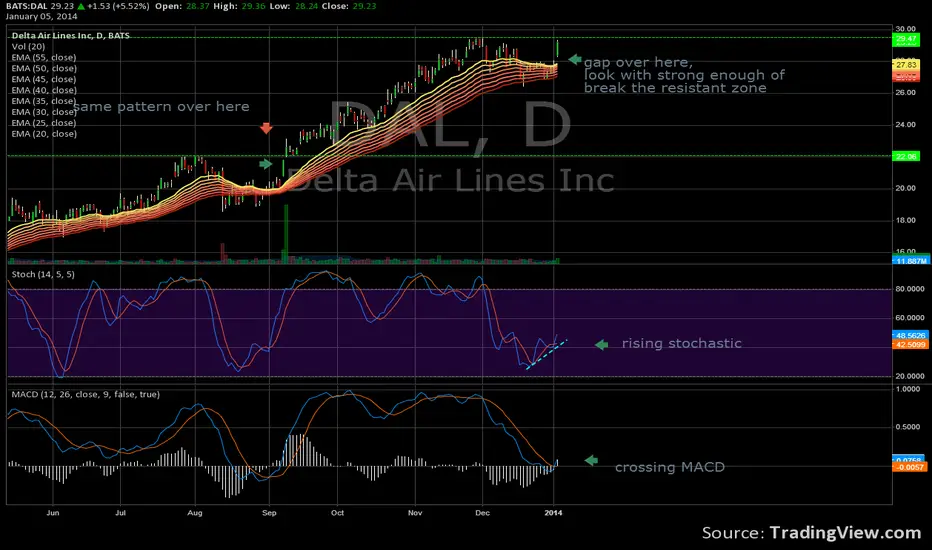Click the 26.00 price axis tick

pos(906,93)
